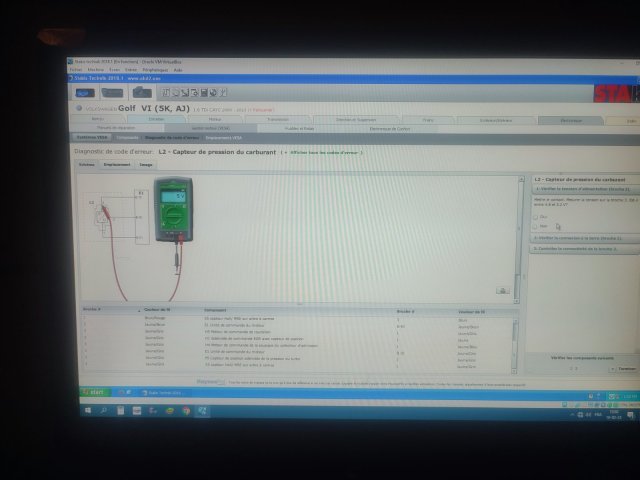This screenshot has height=480, width=640.
Task: Click Couleur de fil column header
Action: (x=157, y=310)
